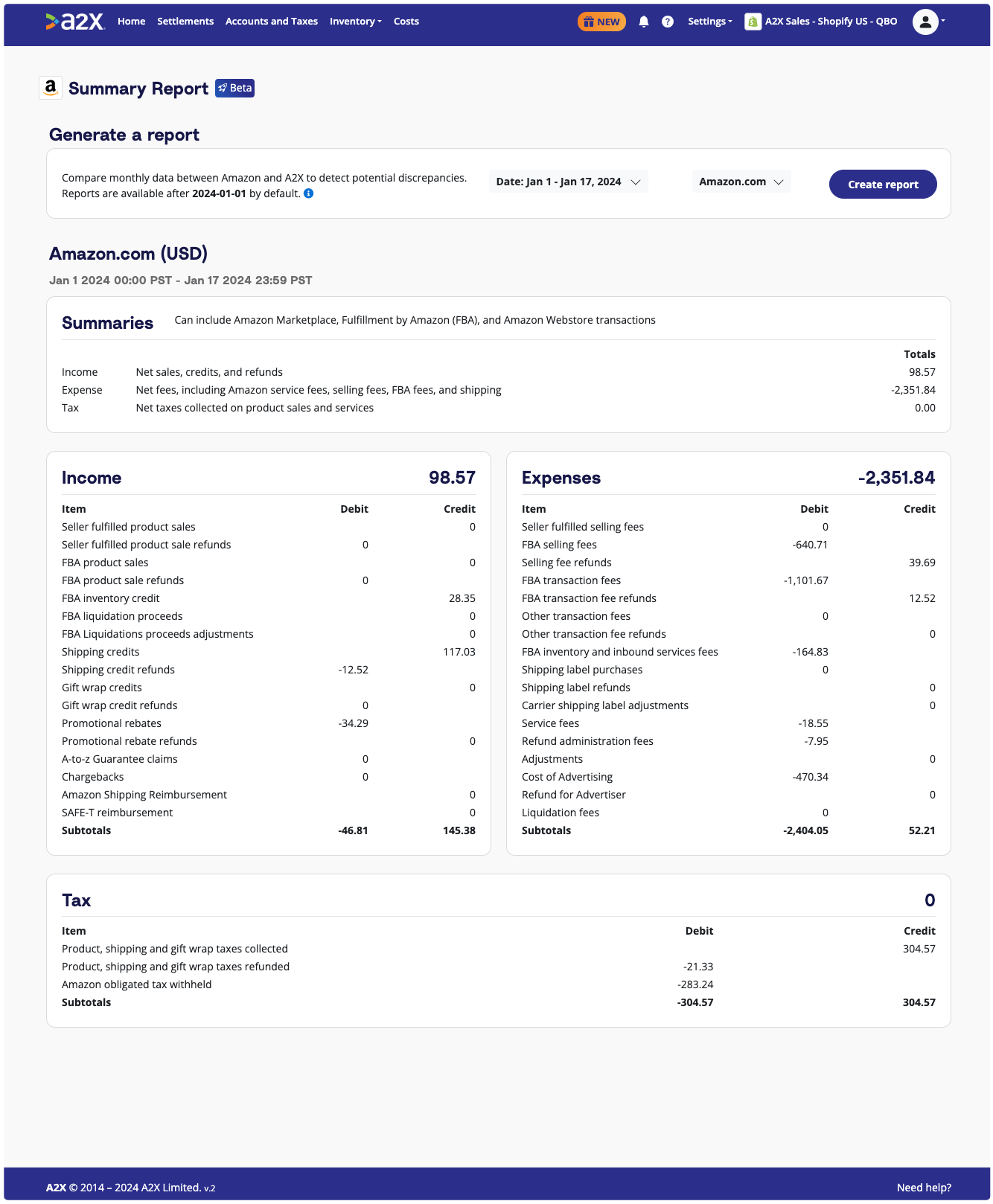The width and height of the screenshot is (993, 1204).
Task: Open the help question mark icon
Action: click(668, 22)
